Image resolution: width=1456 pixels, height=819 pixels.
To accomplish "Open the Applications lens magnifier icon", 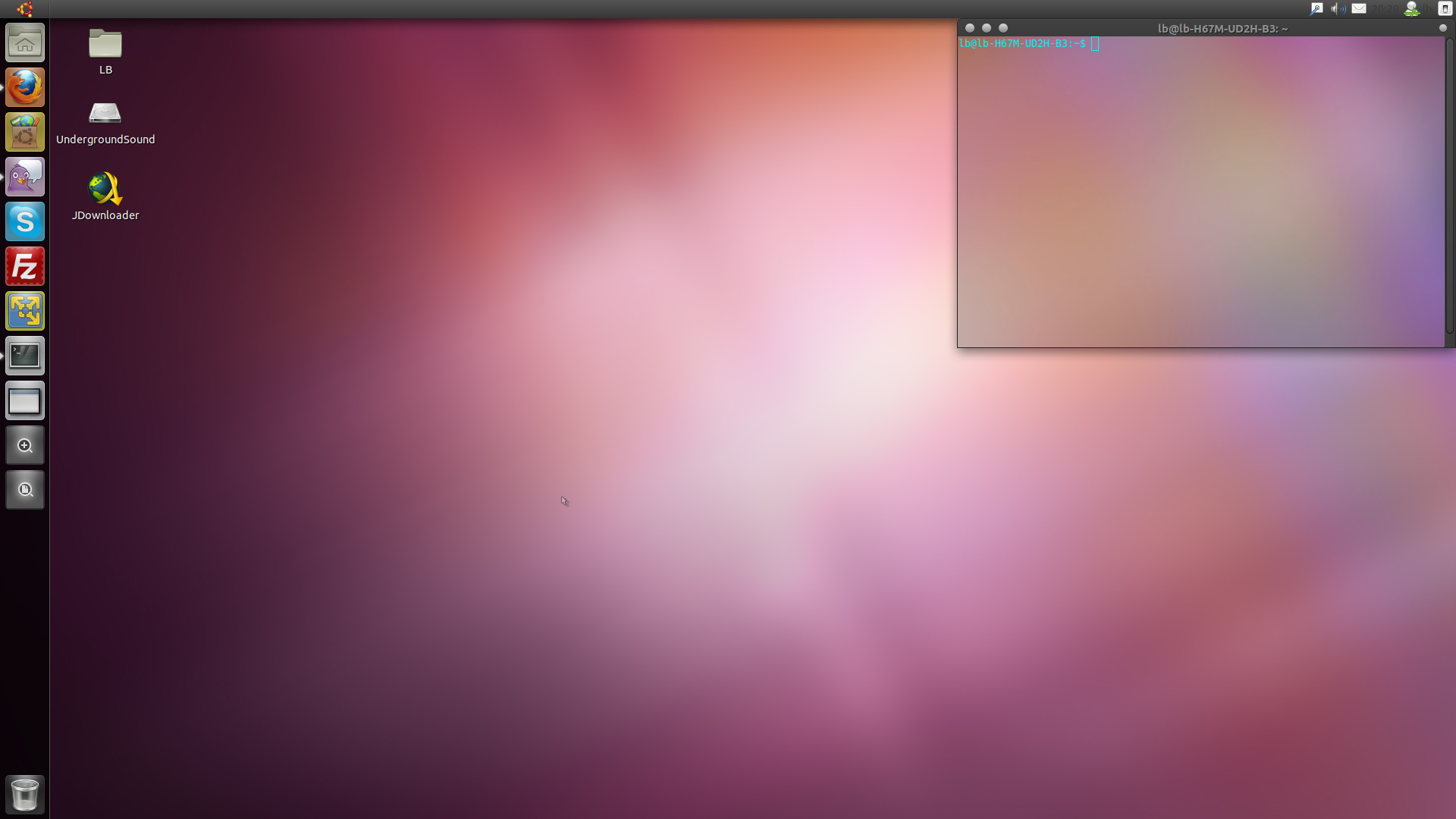I will 25,446.
